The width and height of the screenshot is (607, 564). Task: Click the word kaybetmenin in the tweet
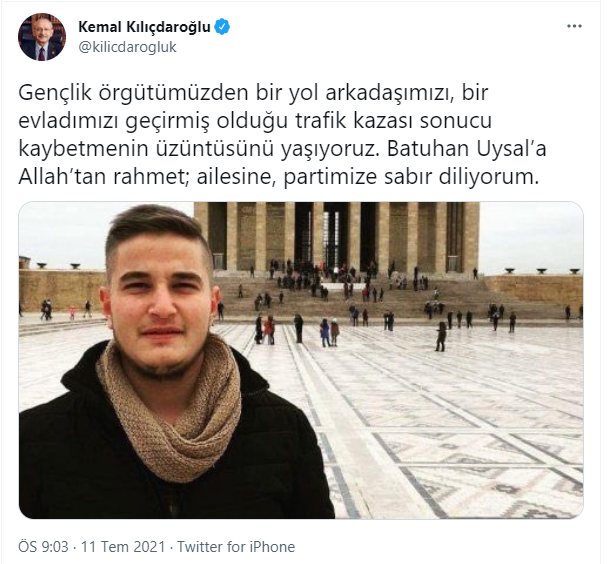[x=84, y=149]
